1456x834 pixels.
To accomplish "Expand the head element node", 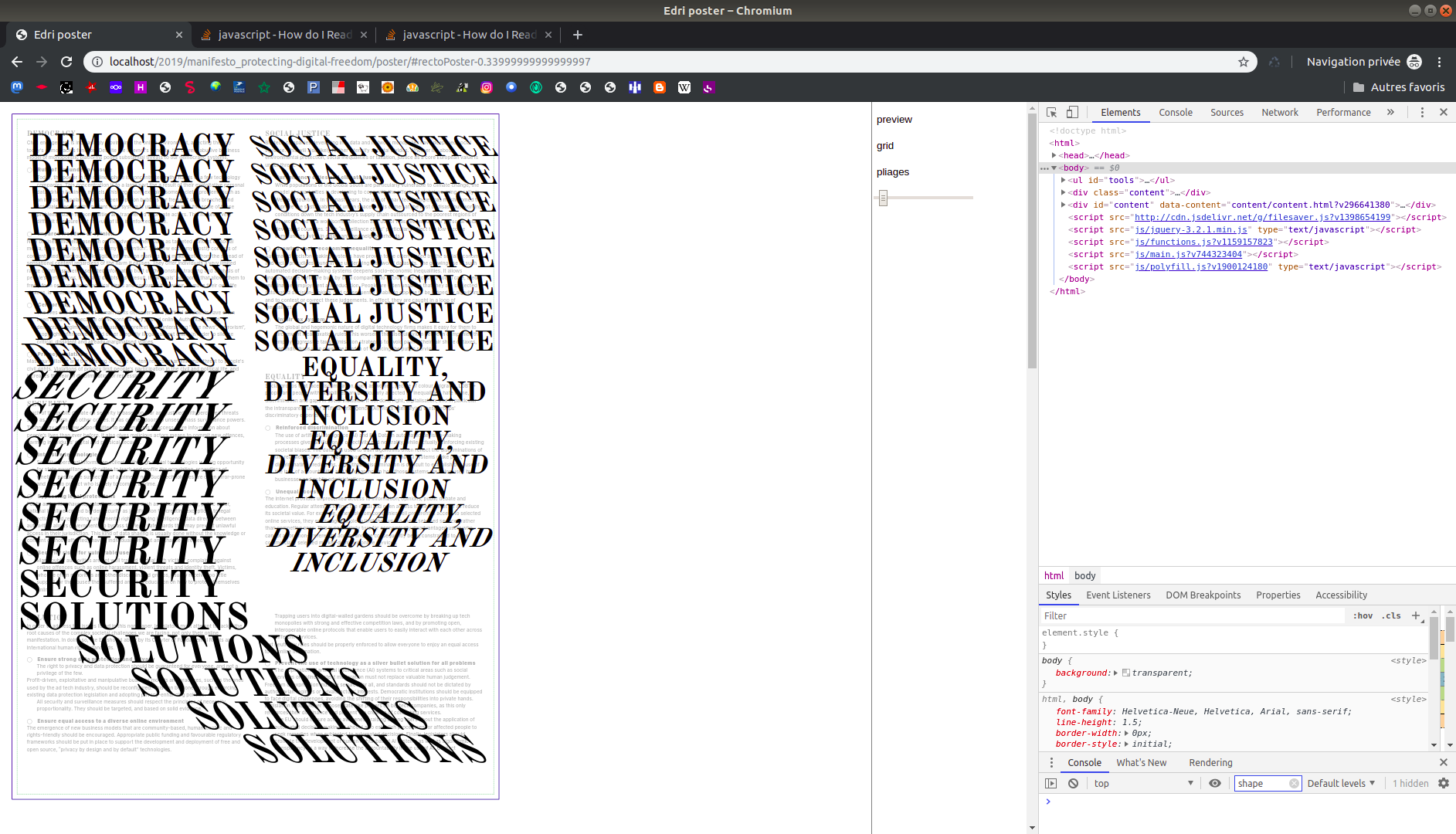I will (x=1054, y=155).
